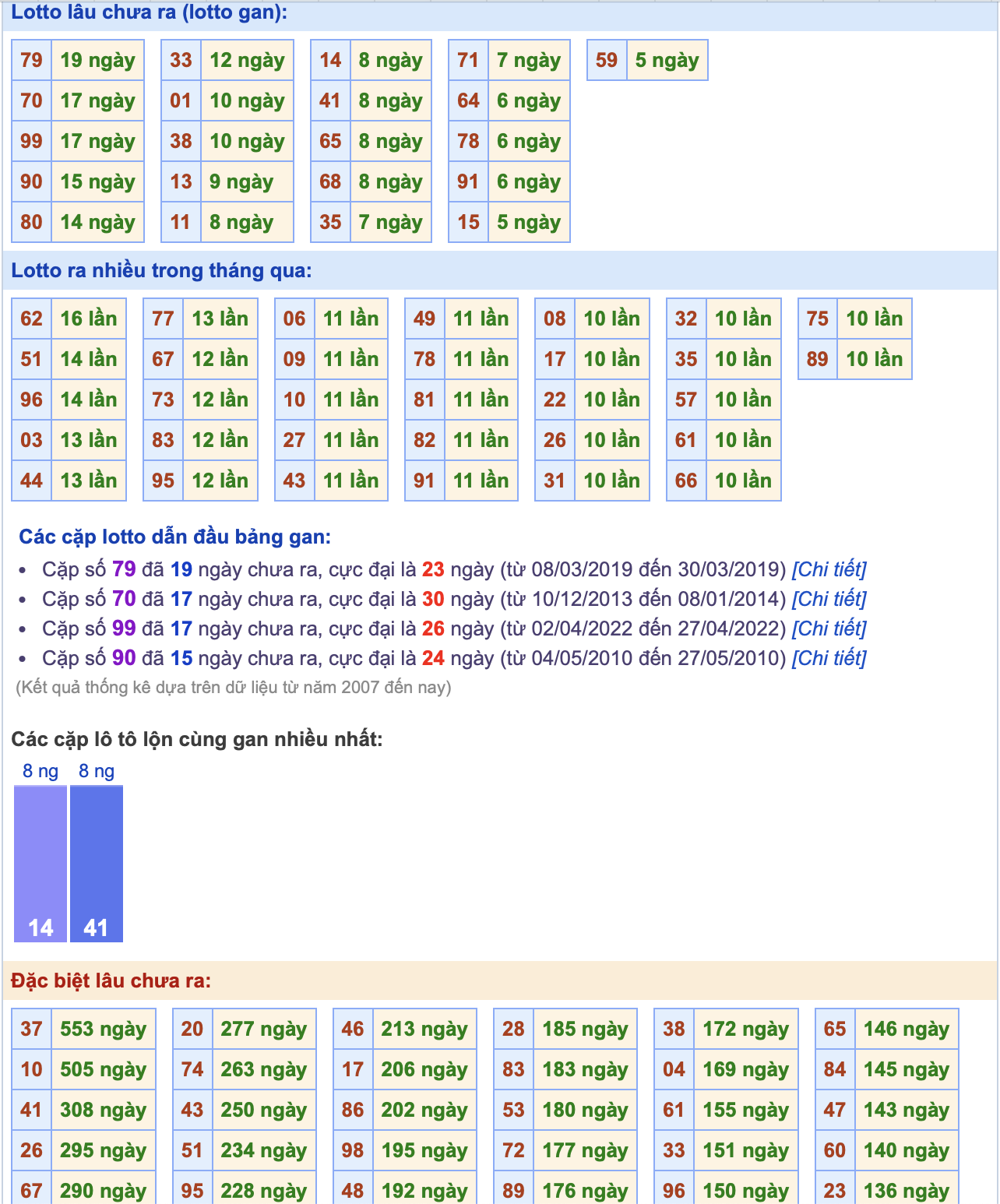Select number 59 with 5 ngày
Screen dimensions: 1000x1204
607,60
